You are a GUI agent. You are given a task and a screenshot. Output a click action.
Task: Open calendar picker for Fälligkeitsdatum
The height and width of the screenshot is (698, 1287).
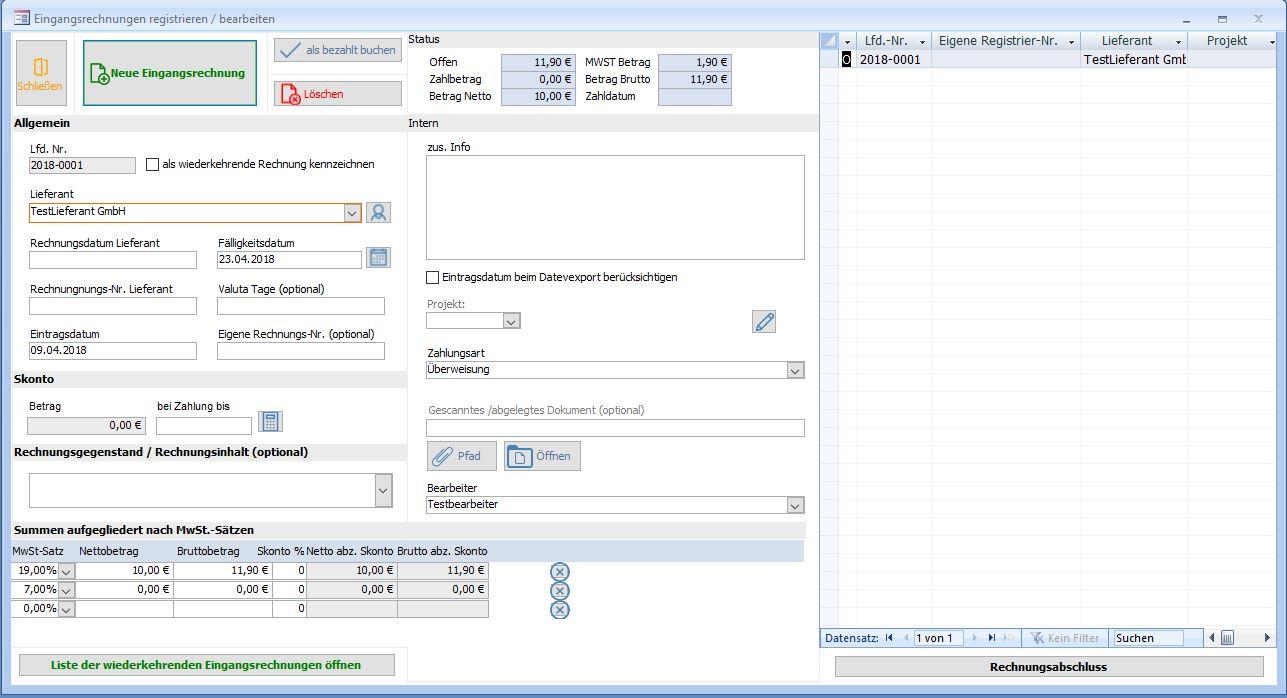click(x=378, y=258)
